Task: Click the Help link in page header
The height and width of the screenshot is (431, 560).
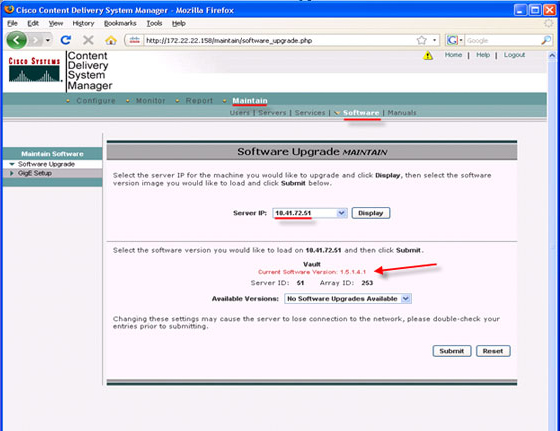Action: tap(483, 55)
